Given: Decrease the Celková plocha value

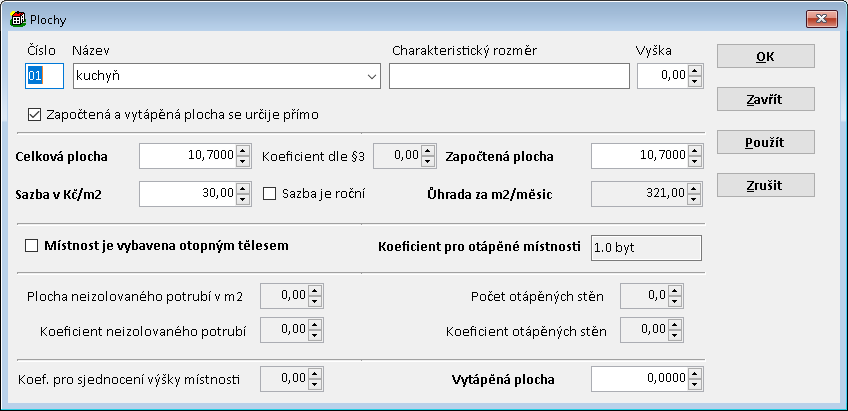Looking at the screenshot, I should coord(243,161).
